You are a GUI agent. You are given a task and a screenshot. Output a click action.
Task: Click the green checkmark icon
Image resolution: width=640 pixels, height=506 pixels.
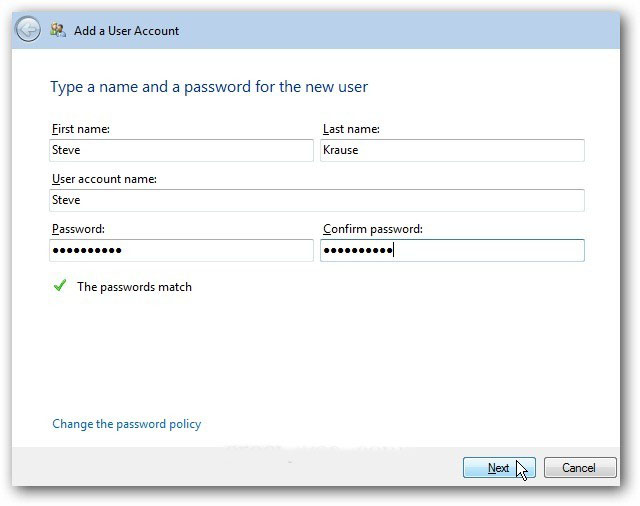coord(59,286)
